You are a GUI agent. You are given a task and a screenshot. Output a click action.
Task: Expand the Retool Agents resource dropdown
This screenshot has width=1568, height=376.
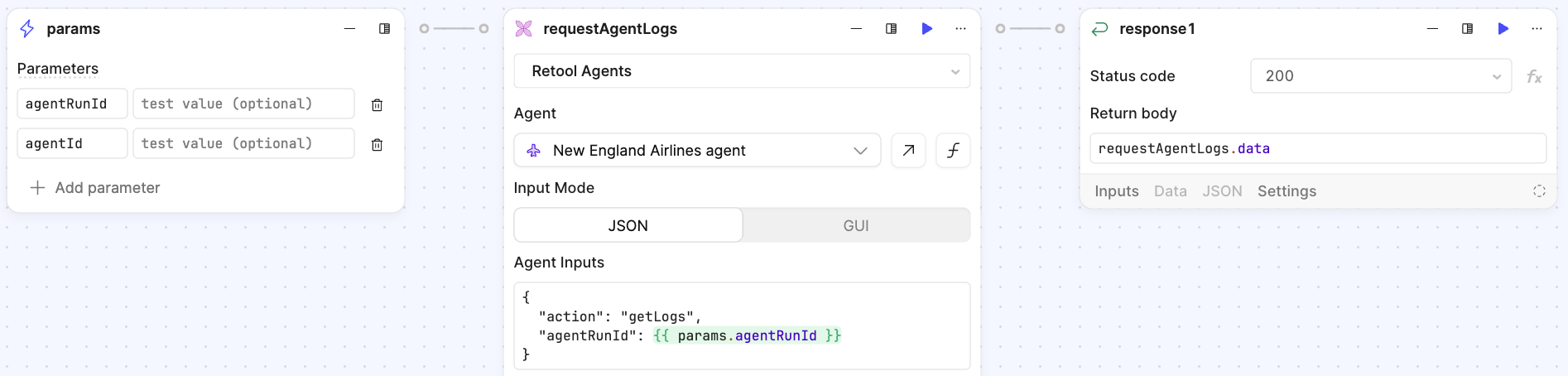[742, 71]
